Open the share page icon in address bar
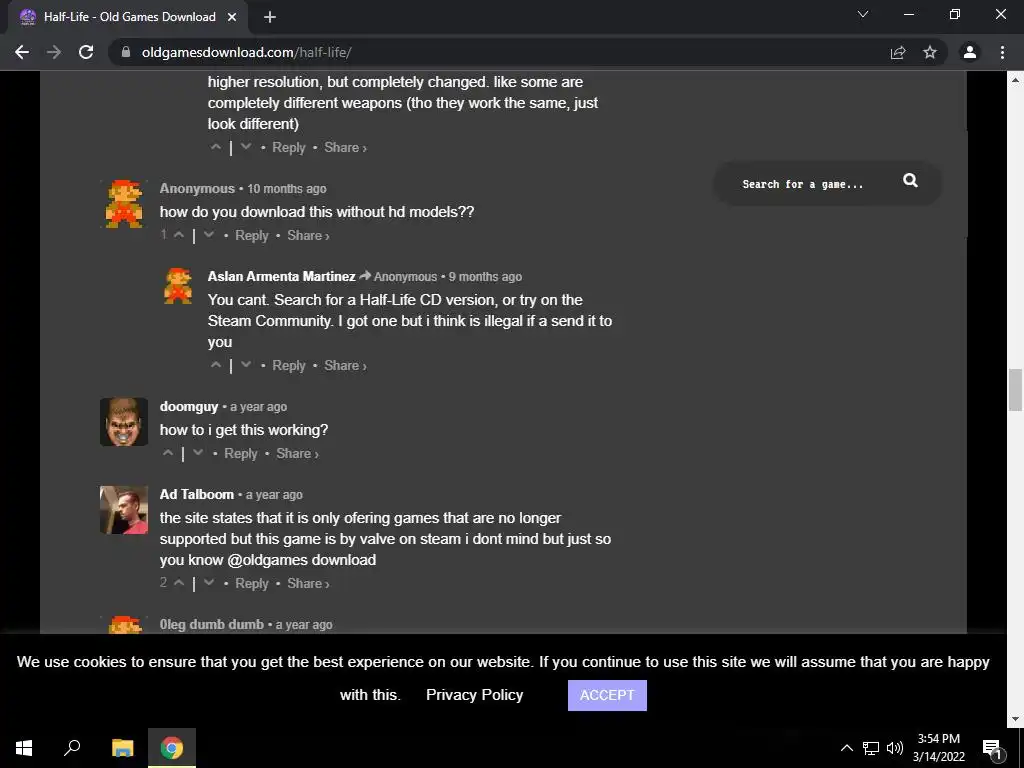This screenshot has width=1024, height=768. tap(898, 52)
